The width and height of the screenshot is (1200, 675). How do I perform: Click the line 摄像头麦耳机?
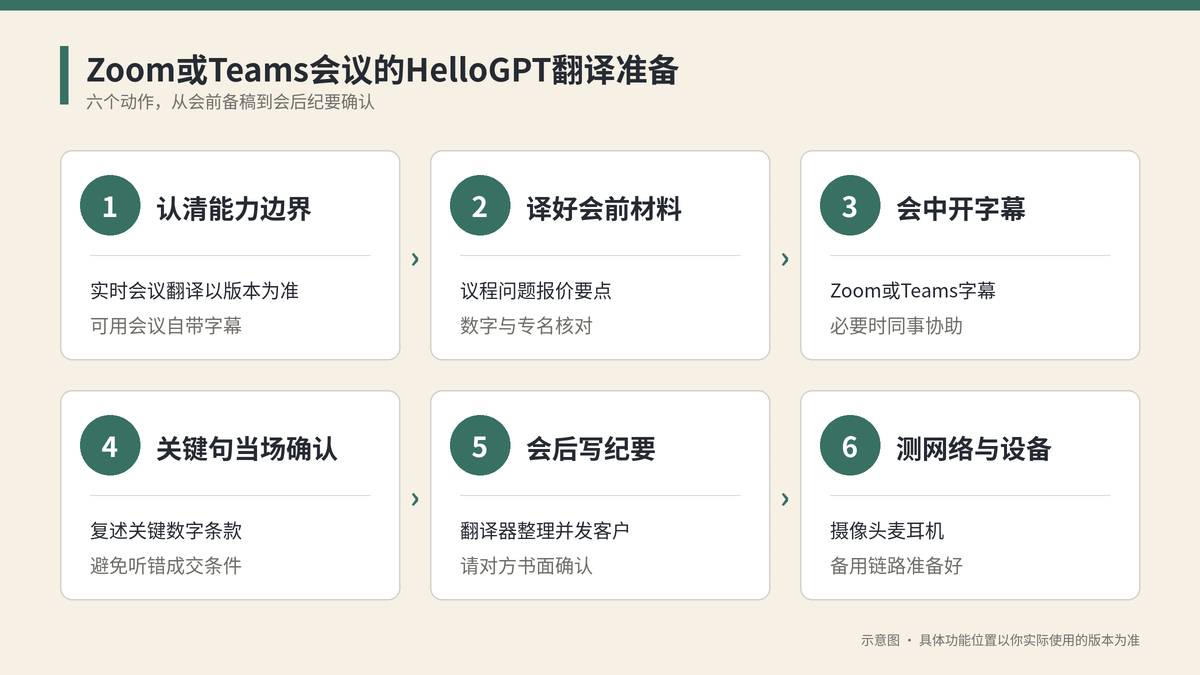tap(887, 531)
